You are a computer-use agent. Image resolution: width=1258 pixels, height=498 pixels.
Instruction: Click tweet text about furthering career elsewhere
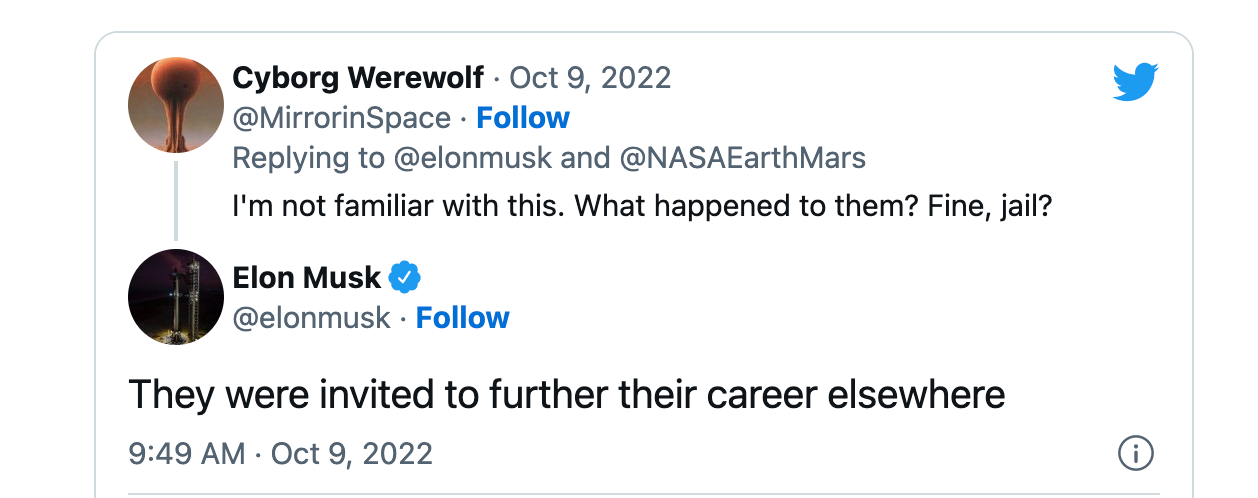[567, 395]
